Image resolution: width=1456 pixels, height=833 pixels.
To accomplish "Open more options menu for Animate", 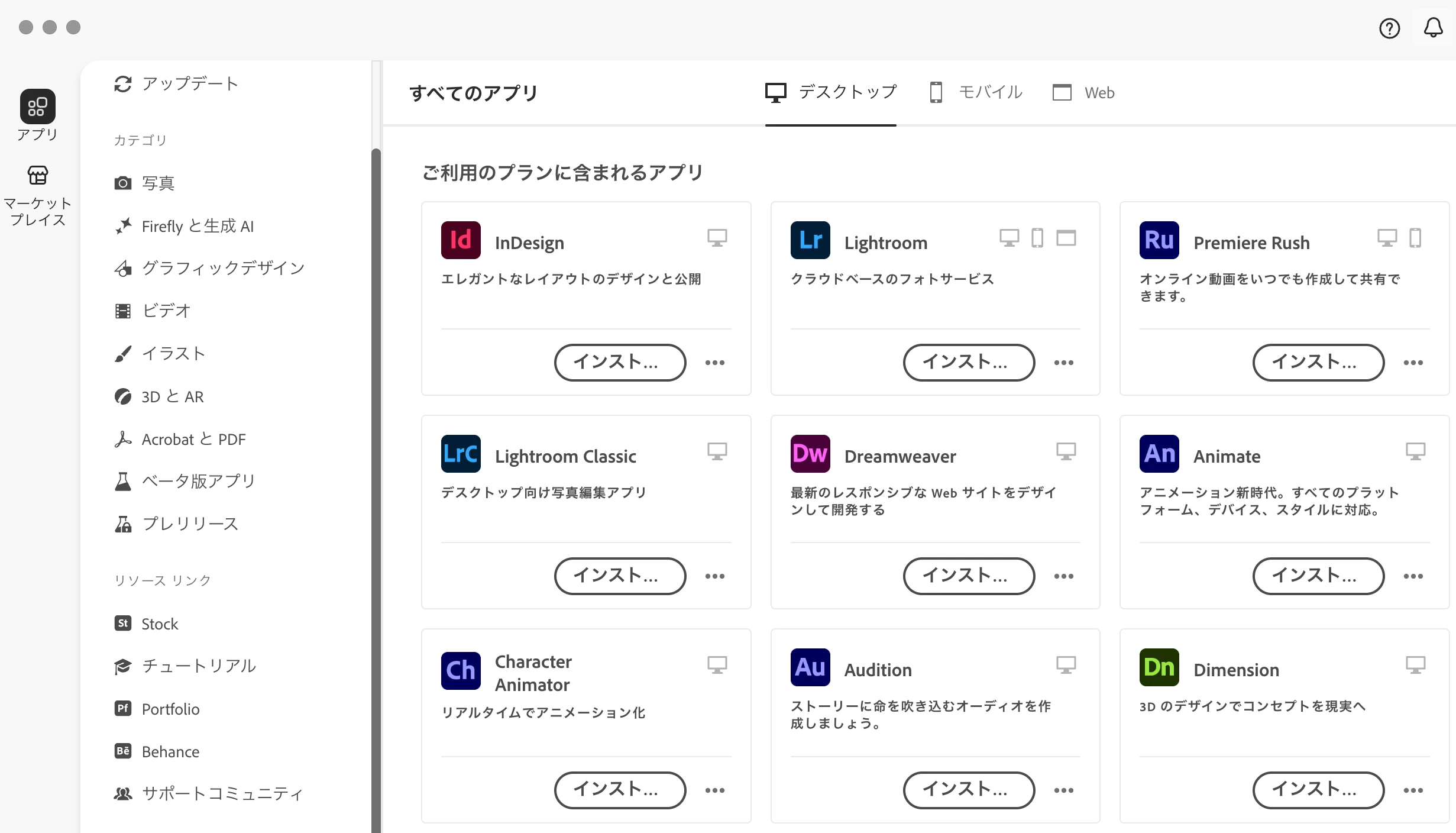I will (1413, 576).
